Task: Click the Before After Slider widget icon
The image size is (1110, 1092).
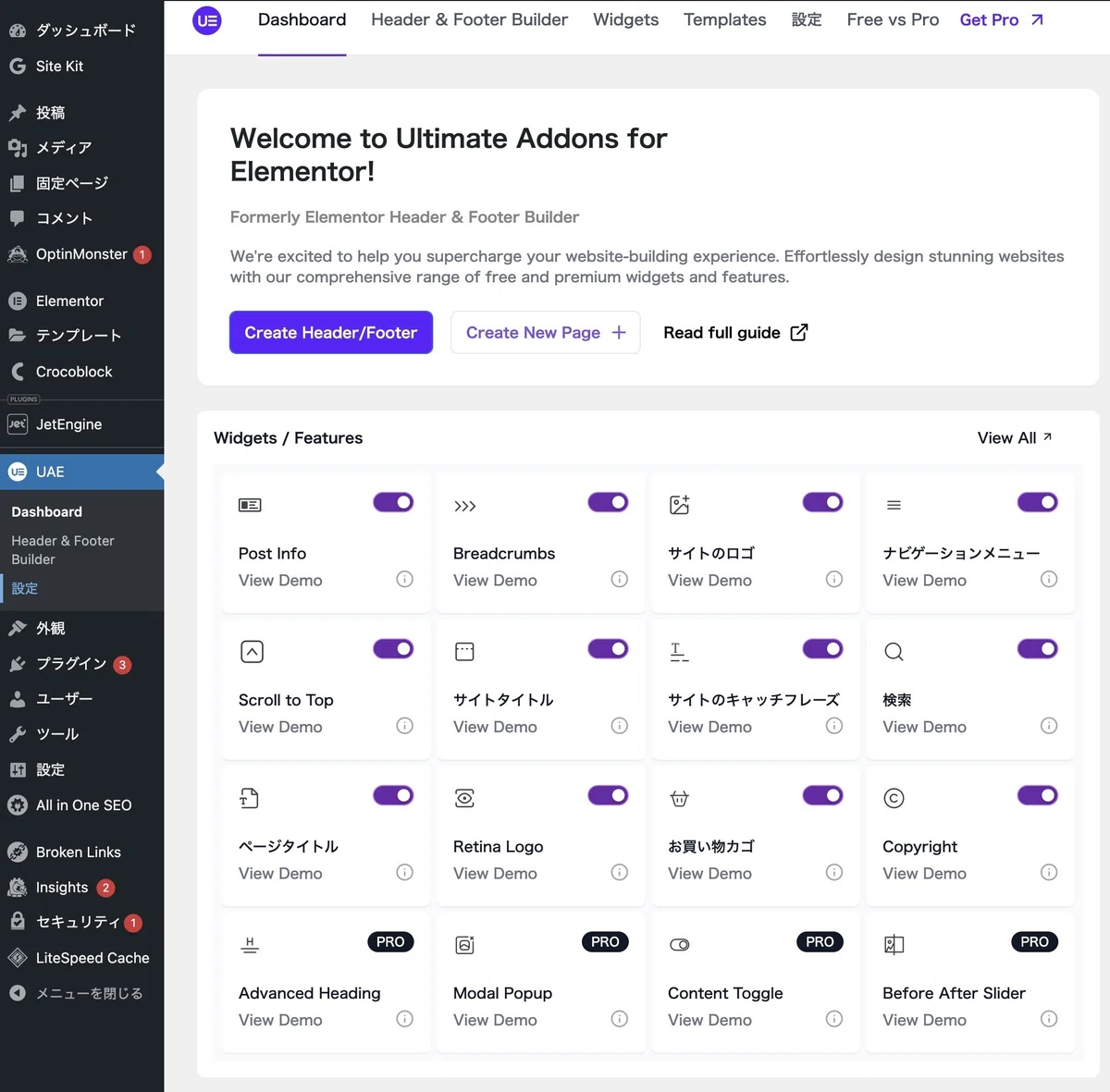Action: click(x=894, y=945)
